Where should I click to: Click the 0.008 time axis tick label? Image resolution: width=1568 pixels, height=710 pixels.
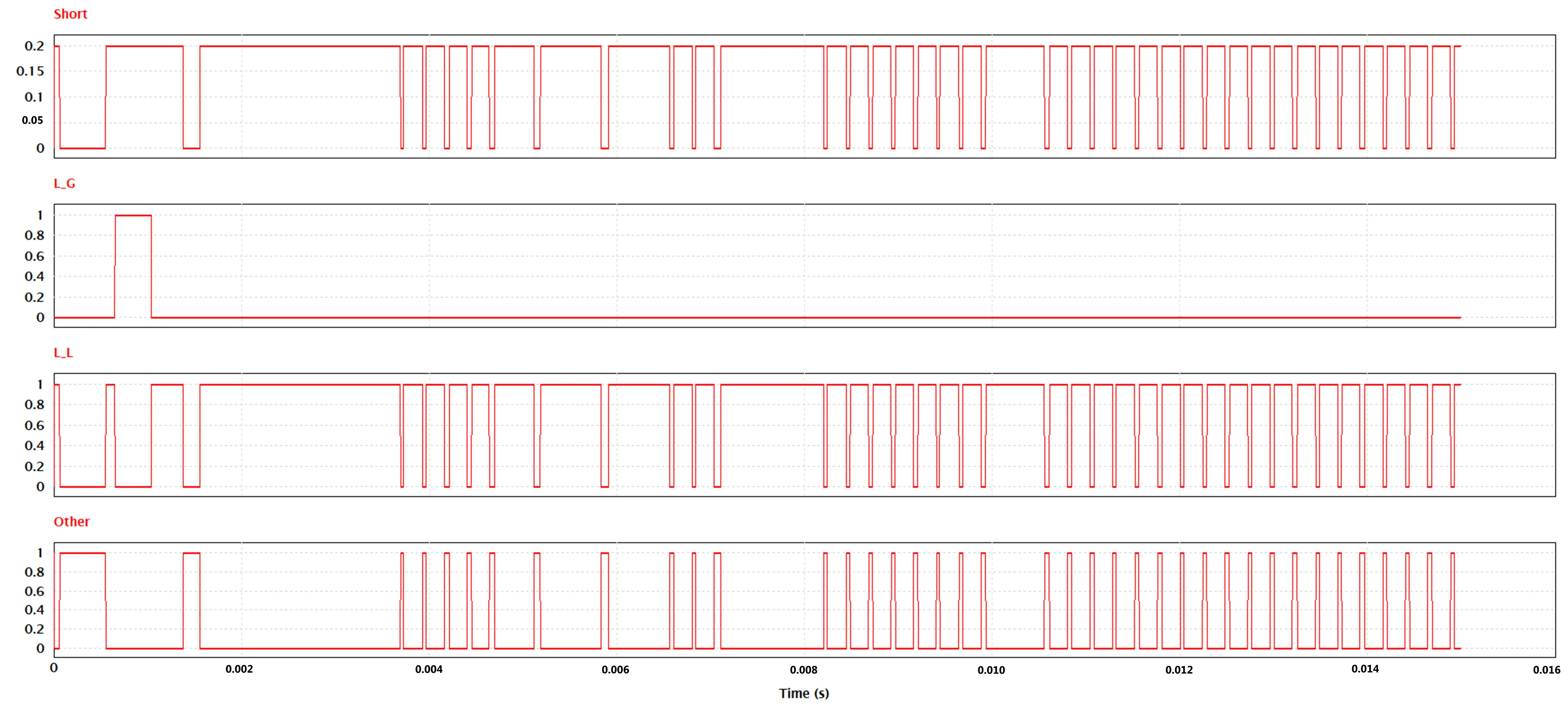tap(803, 670)
